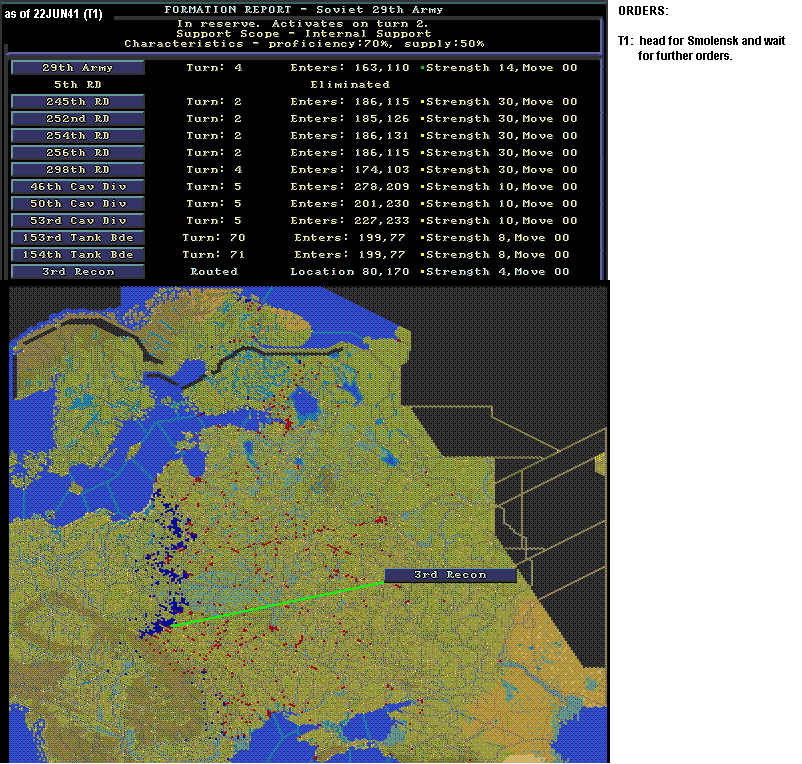Click the red marker cluster near Leningrad
802x764 pixels.
pyautogui.click(x=287, y=423)
